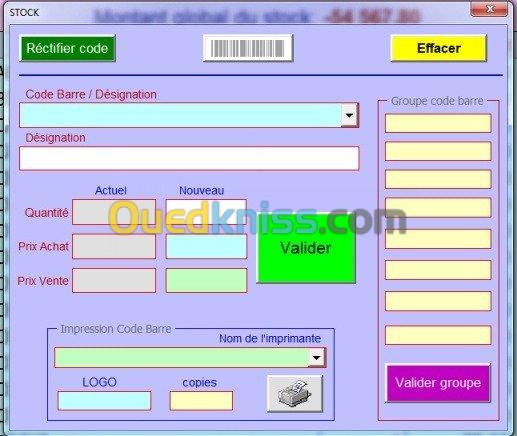Select the Actuel Prix Achat field
517x436 pixels.
click(x=114, y=246)
